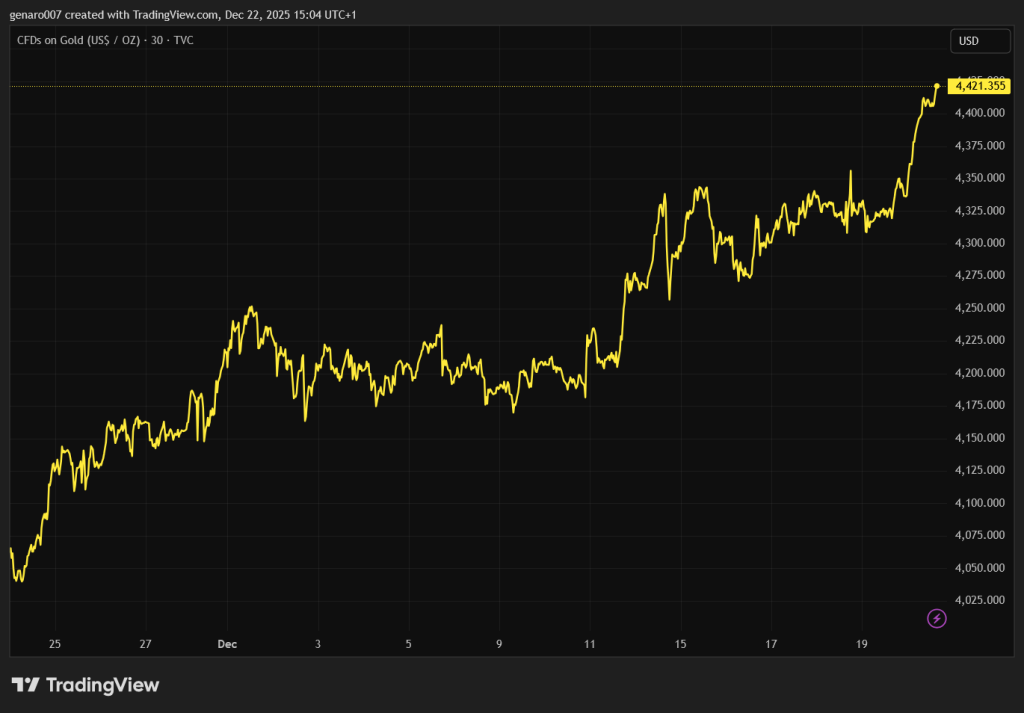The height and width of the screenshot is (713, 1024).
Task: Click the yellow dot at line end
Action: (937, 86)
